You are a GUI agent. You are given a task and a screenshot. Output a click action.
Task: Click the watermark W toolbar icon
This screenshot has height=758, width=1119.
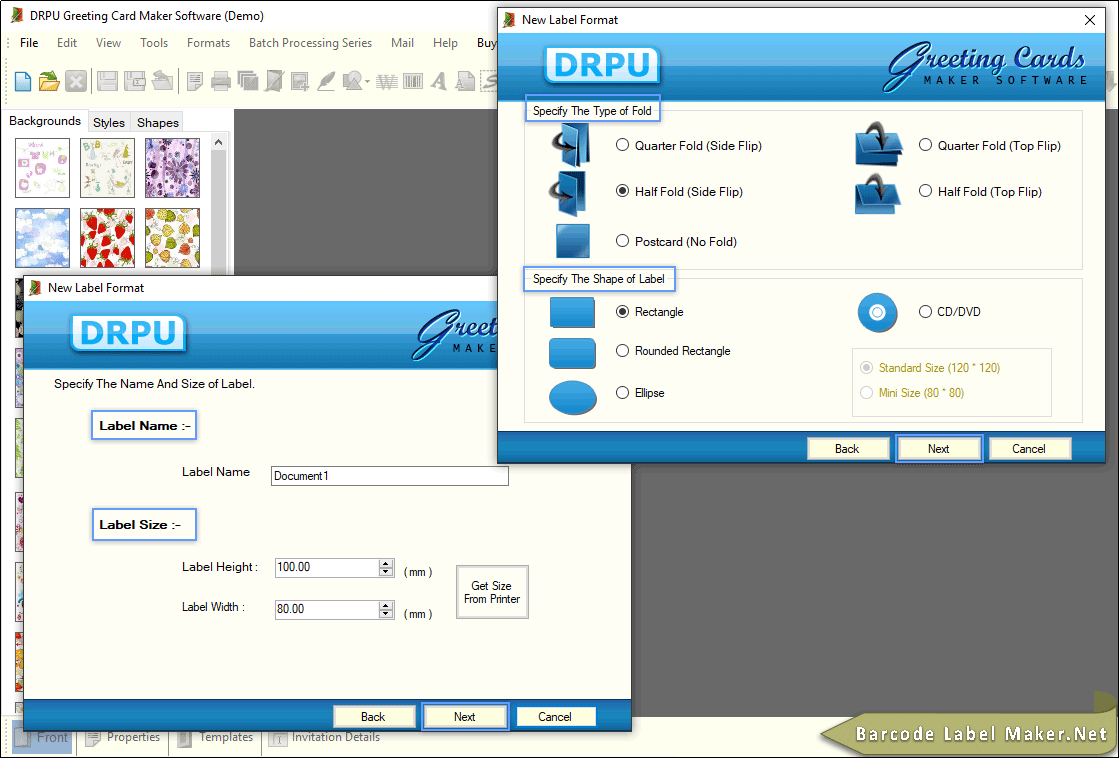point(387,82)
